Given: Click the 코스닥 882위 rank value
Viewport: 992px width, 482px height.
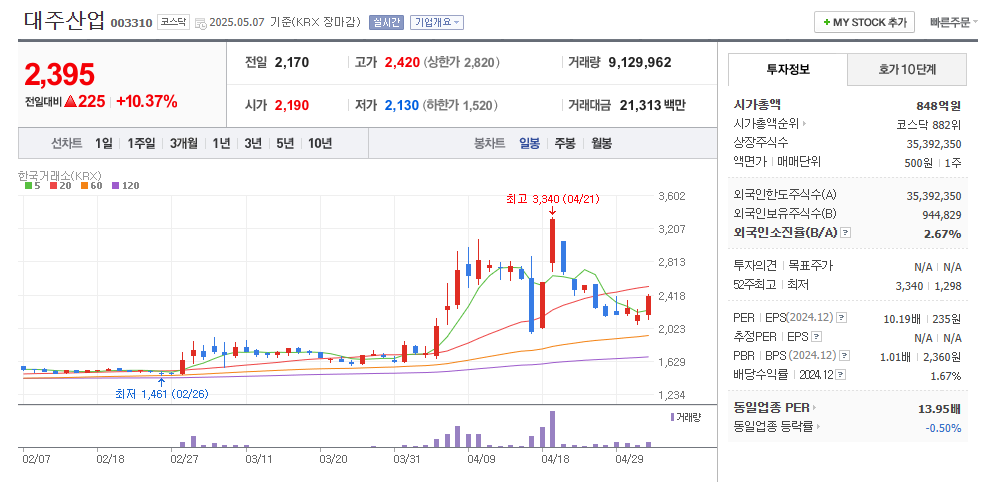Looking at the screenshot, I should tap(929, 124).
